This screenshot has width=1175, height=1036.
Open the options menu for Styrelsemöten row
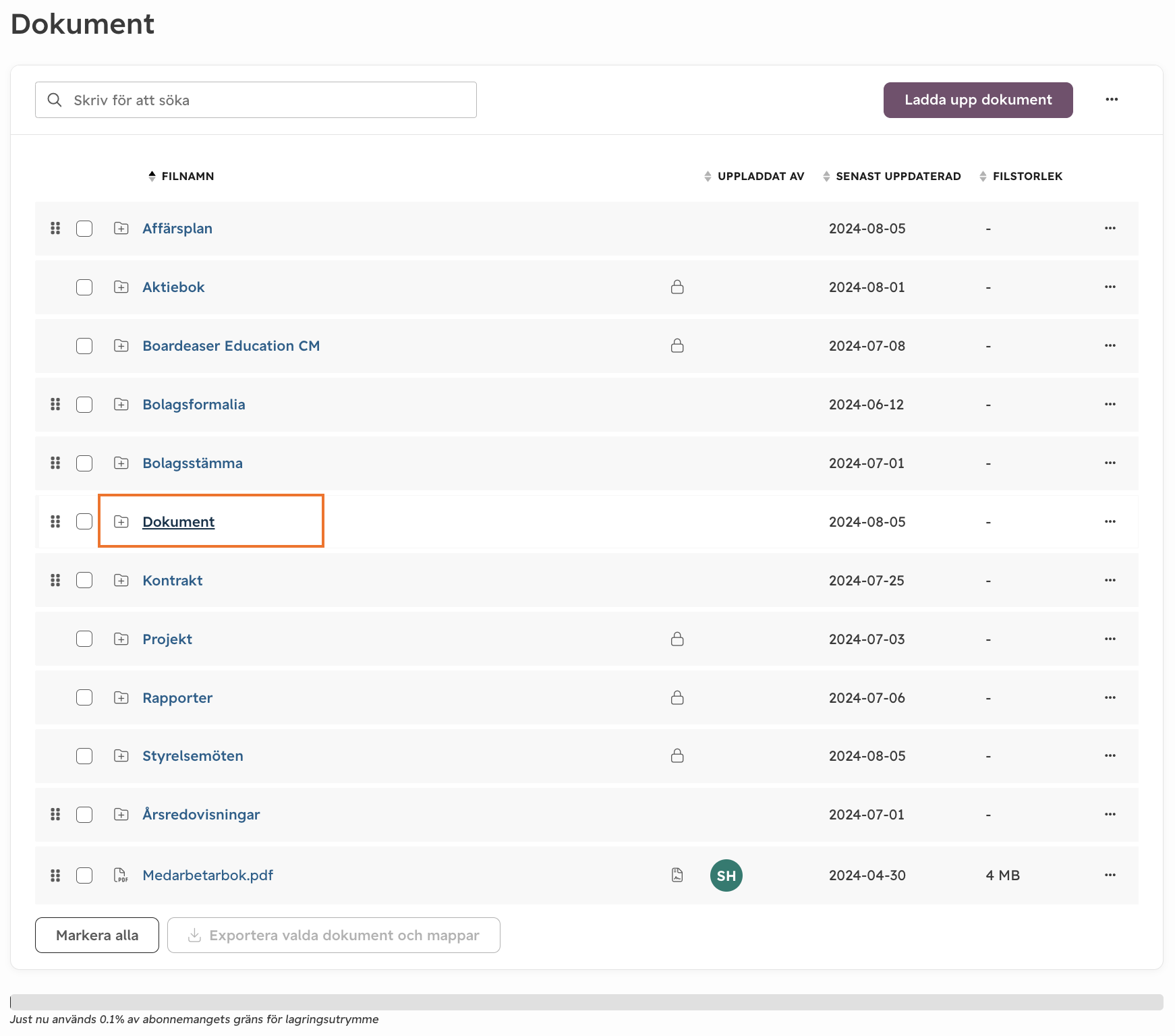1110,756
